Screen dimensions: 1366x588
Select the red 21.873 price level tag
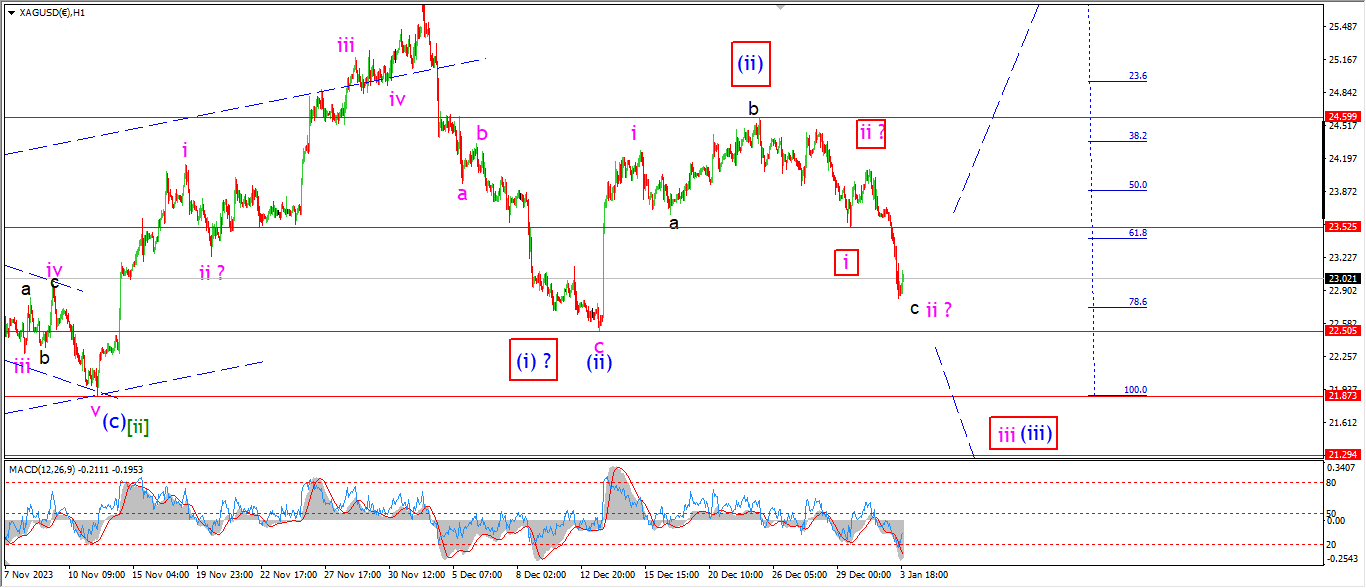1341,396
